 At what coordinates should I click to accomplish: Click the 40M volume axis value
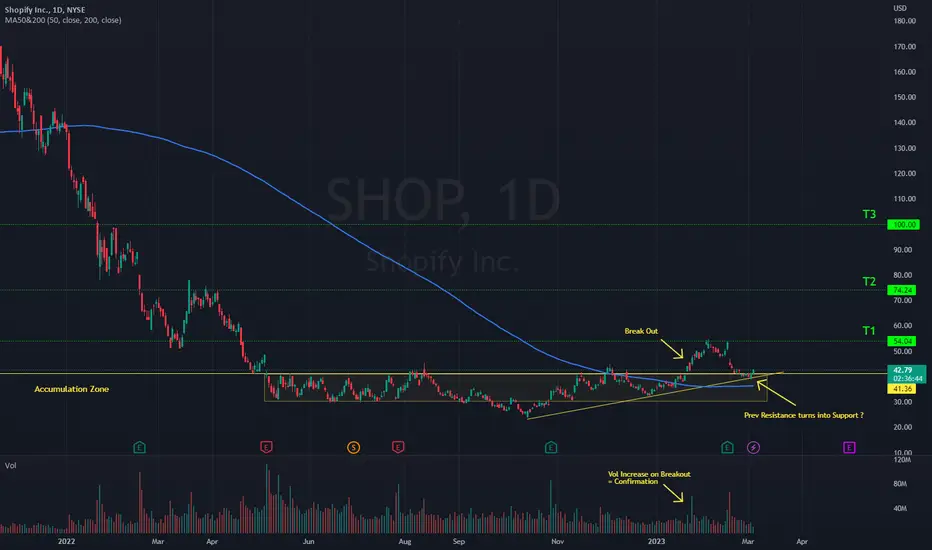[x=900, y=508]
